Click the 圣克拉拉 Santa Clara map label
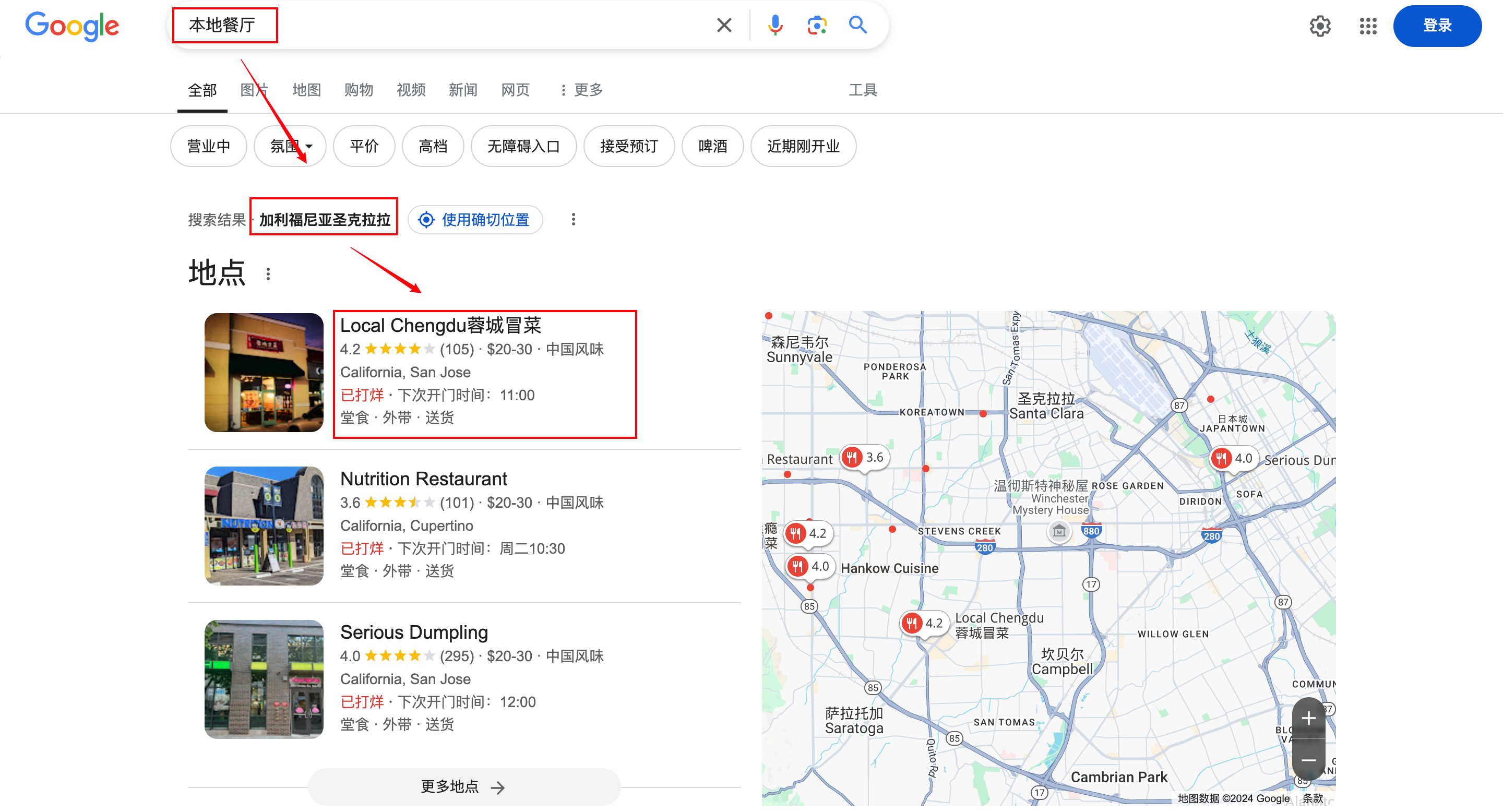Screen dimensions: 1503x812 1046,406
